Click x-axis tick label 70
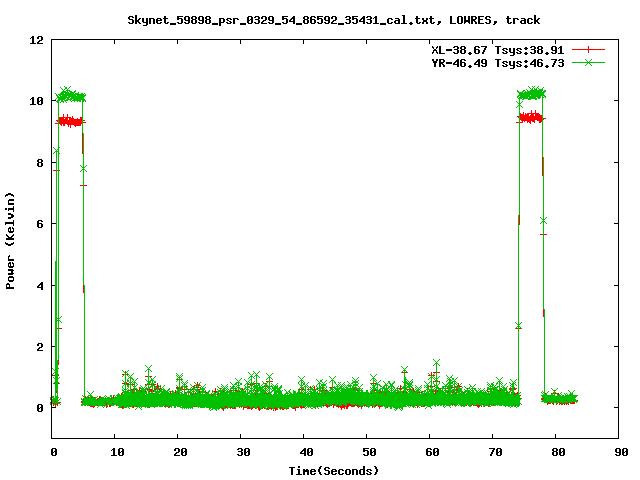640x480 pixels. point(495,452)
